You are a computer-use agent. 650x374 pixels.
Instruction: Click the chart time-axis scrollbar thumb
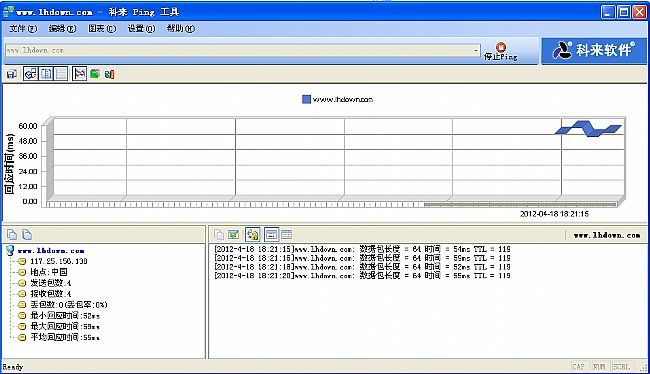(x=520, y=204)
